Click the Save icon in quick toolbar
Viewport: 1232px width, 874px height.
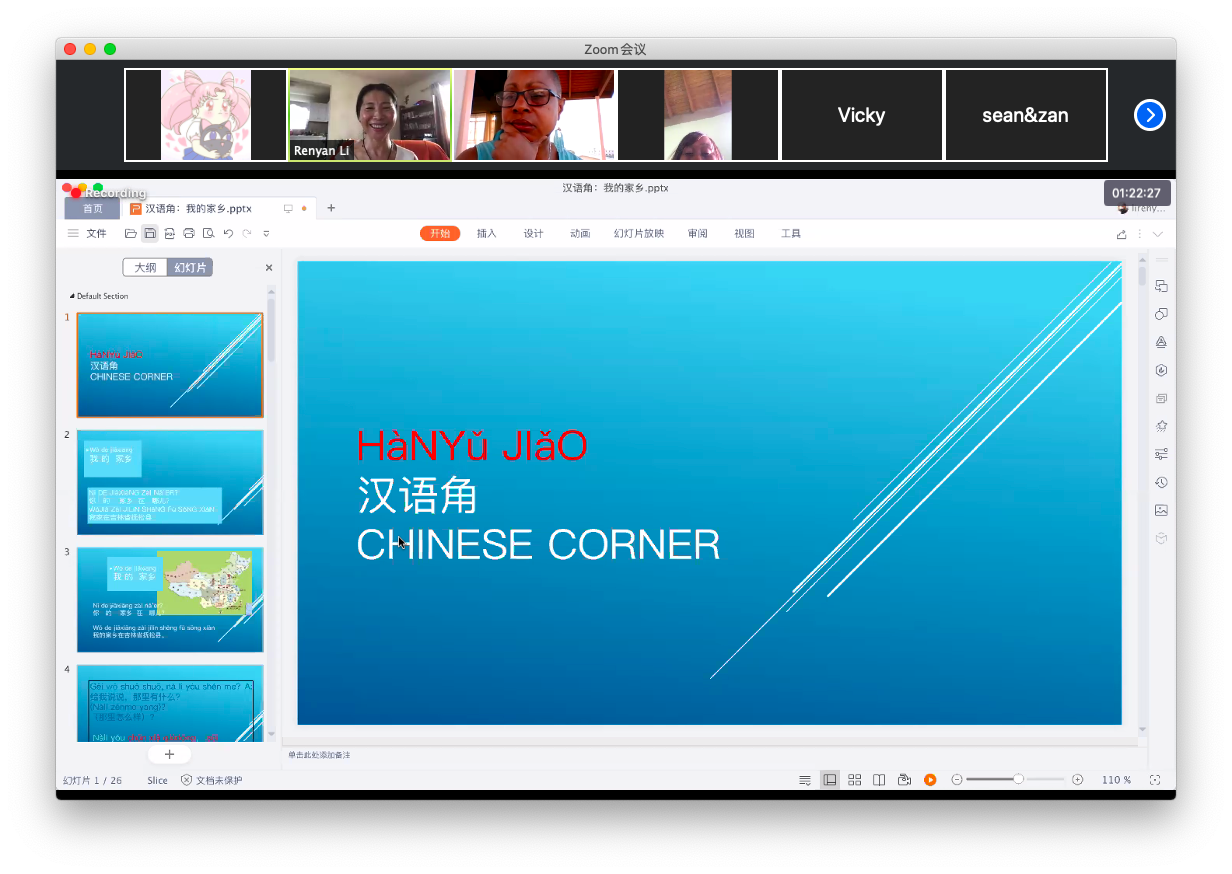click(149, 234)
